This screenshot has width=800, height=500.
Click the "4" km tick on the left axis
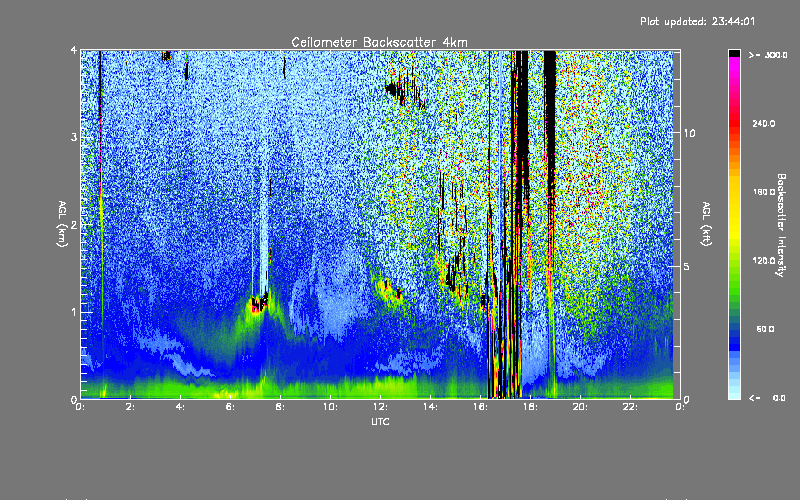(x=74, y=50)
